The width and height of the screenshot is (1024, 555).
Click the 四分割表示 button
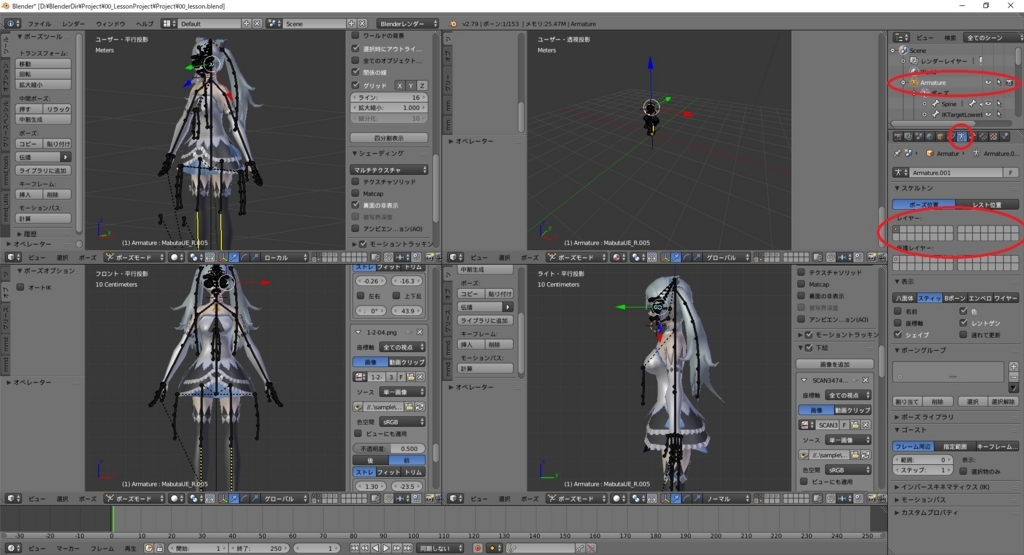[389, 138]
